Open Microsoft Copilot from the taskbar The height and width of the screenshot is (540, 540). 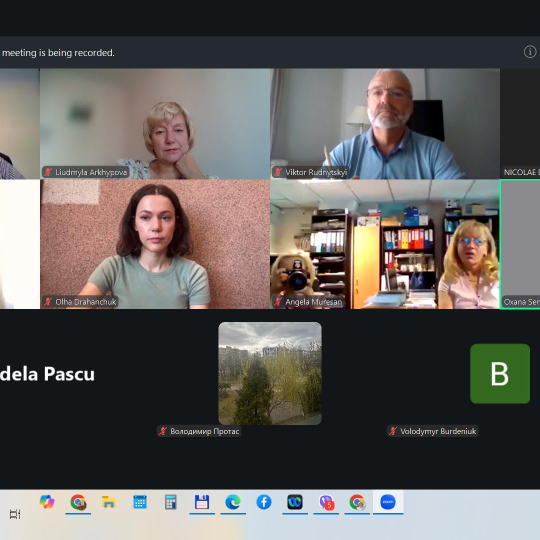[47, 502]
